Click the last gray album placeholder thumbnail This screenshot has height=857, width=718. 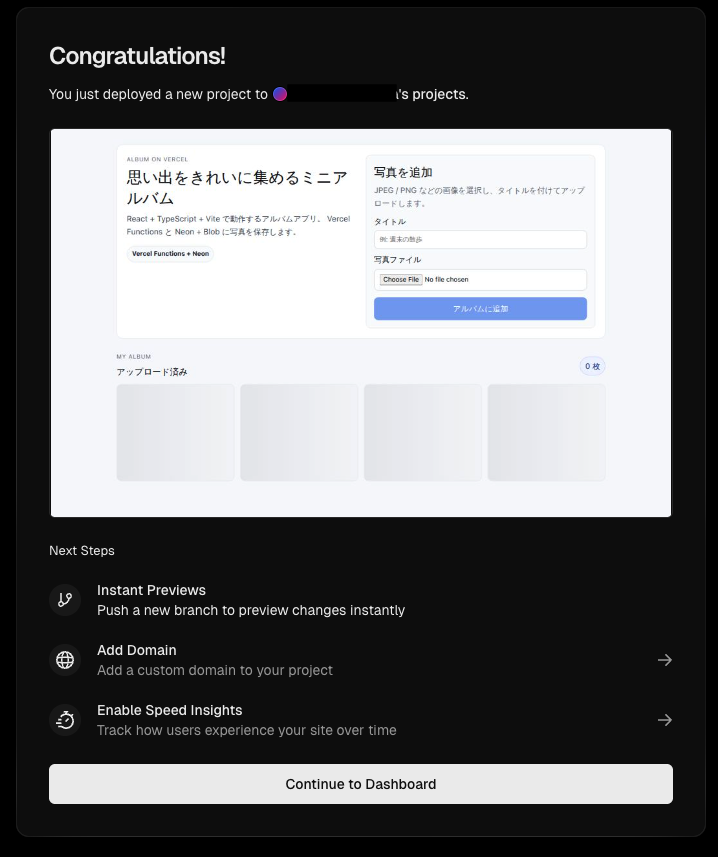(546, 432)
